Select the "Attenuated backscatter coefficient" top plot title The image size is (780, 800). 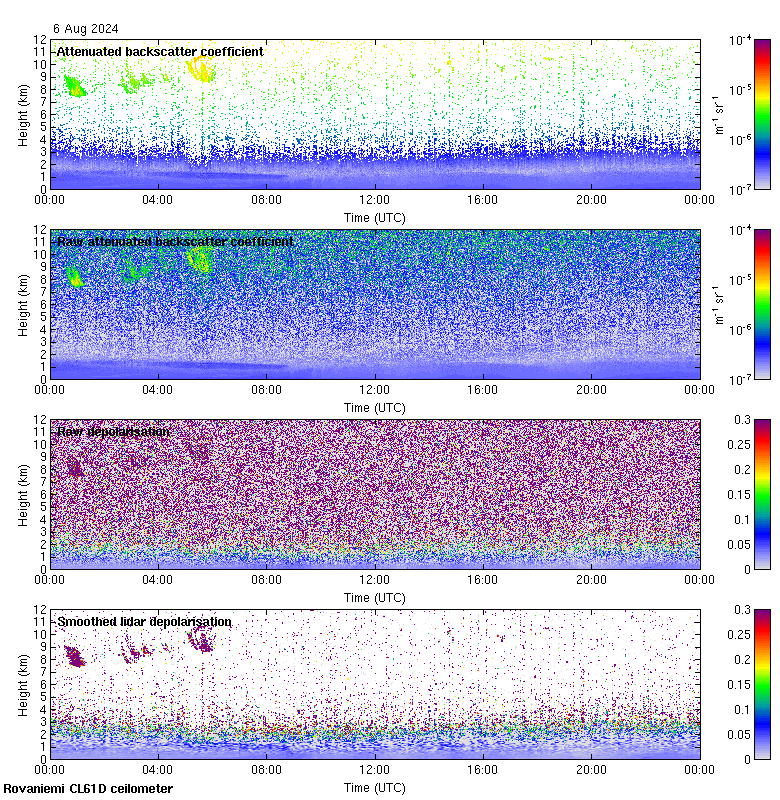[x=160, y=51]
